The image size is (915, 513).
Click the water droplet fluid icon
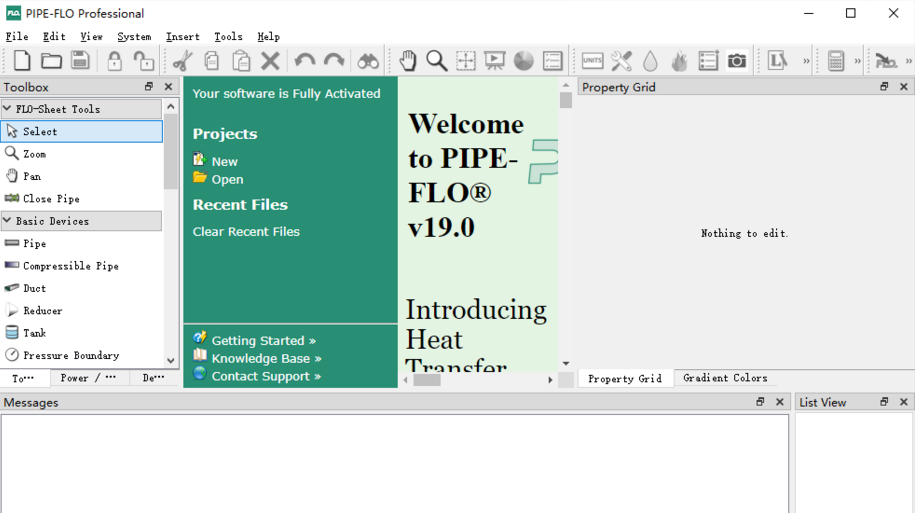[x=650, y=60]
